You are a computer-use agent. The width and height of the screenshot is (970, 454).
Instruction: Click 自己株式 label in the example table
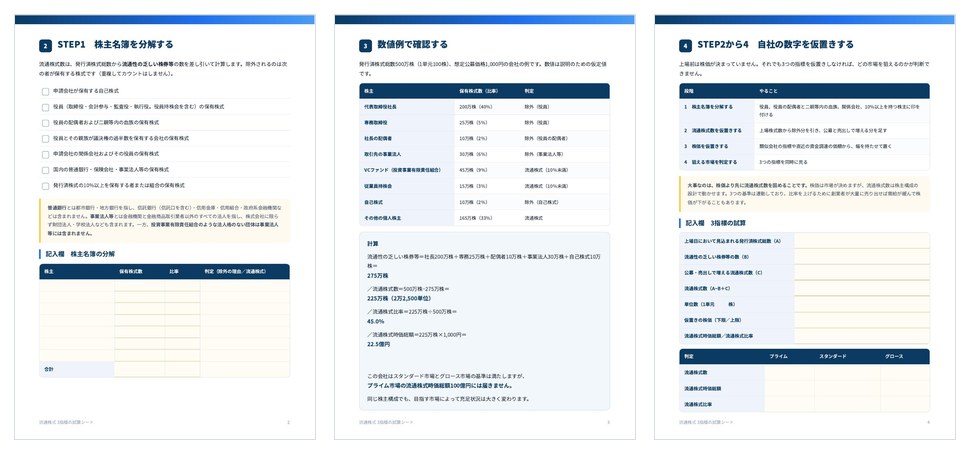tap(373, 202)
